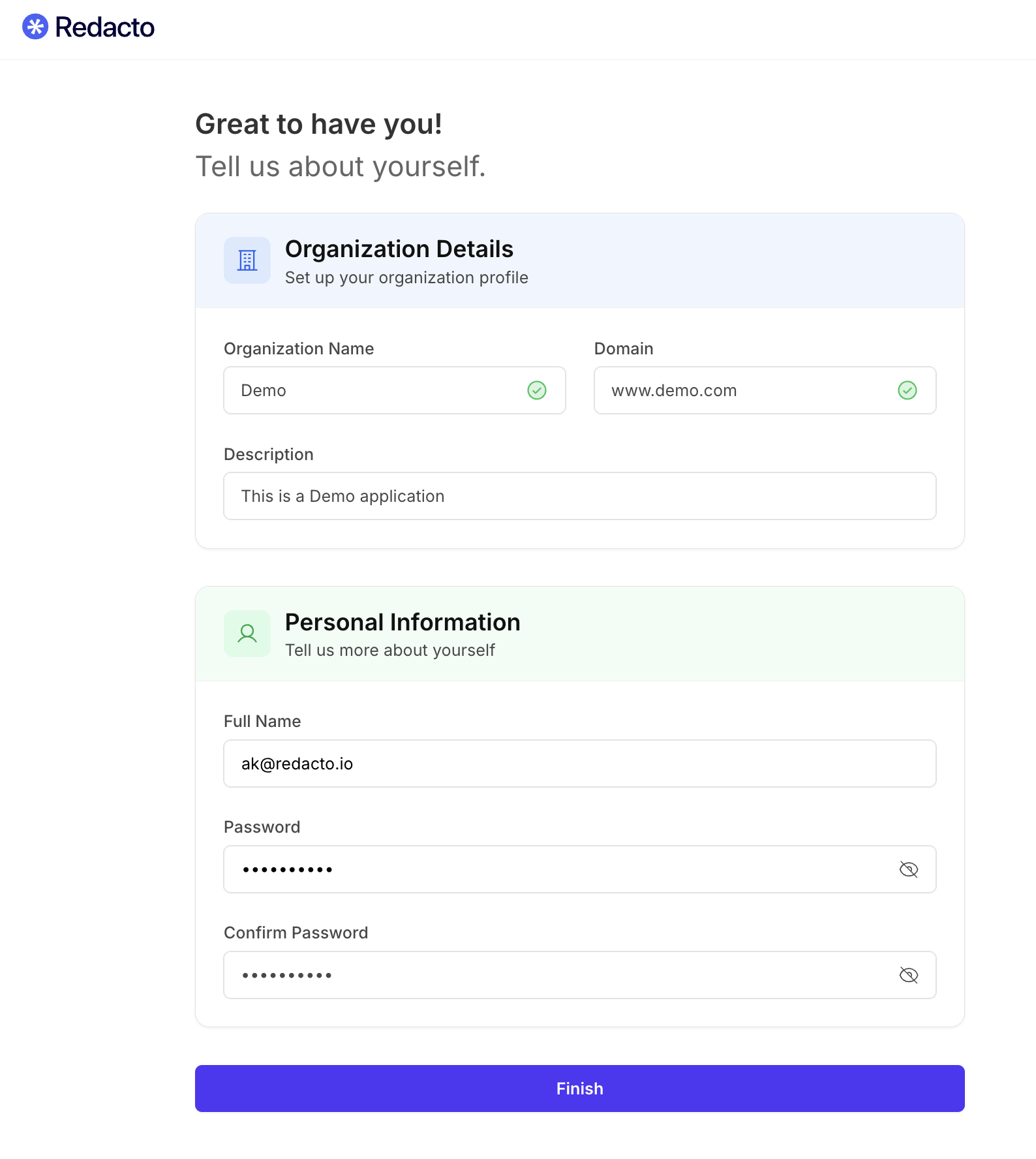Click the green person profile icon
1036x1159 pixels.
click(x=247, y=634)
